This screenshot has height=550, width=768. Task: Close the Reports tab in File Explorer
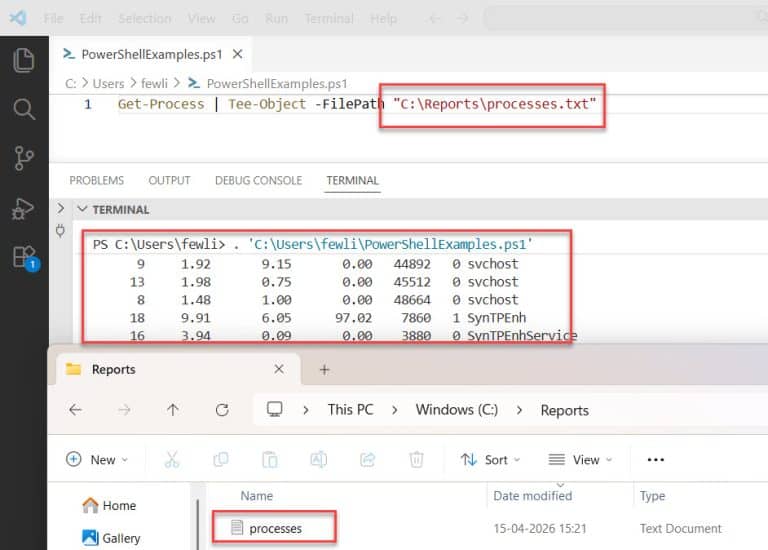coord(279,369)
